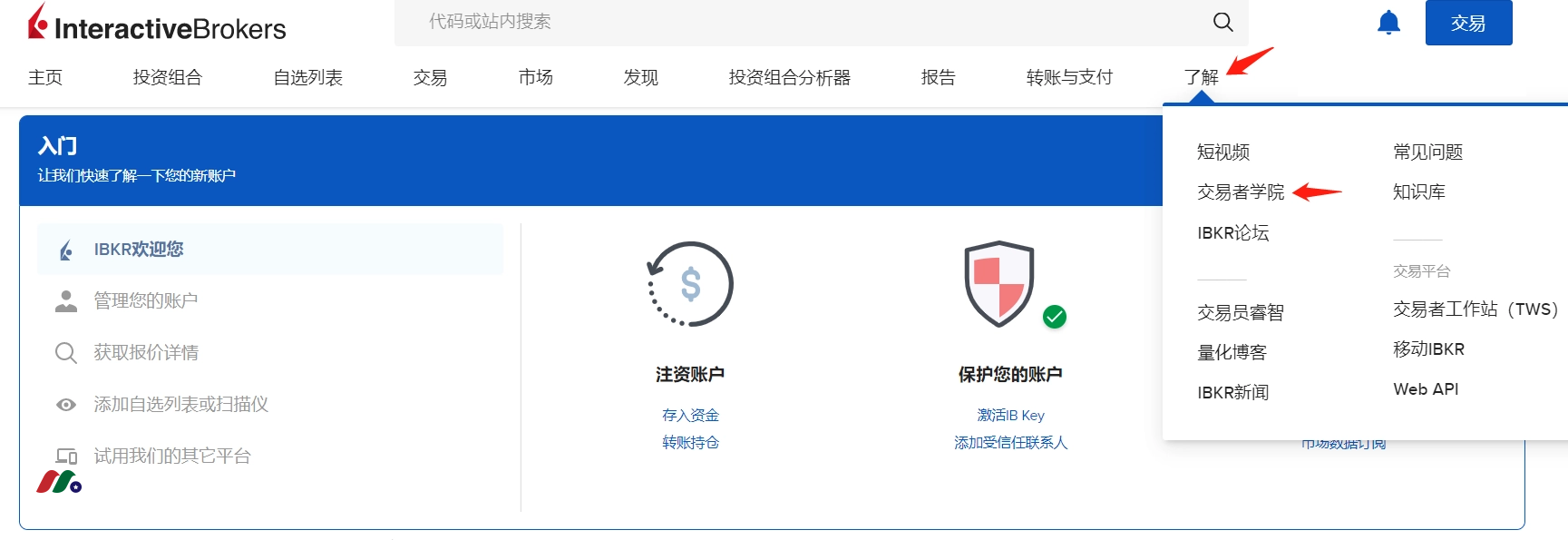This screenshot has height=540, width=1568.
Task: Click the eye icon beside 添加自选列表或扫描仪
Action: pyautogui.click(x=66, y=405)
